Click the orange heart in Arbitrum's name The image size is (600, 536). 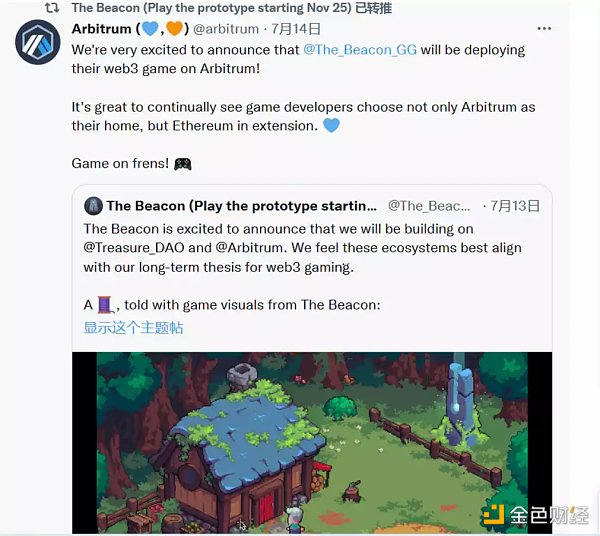coord(174,29)
